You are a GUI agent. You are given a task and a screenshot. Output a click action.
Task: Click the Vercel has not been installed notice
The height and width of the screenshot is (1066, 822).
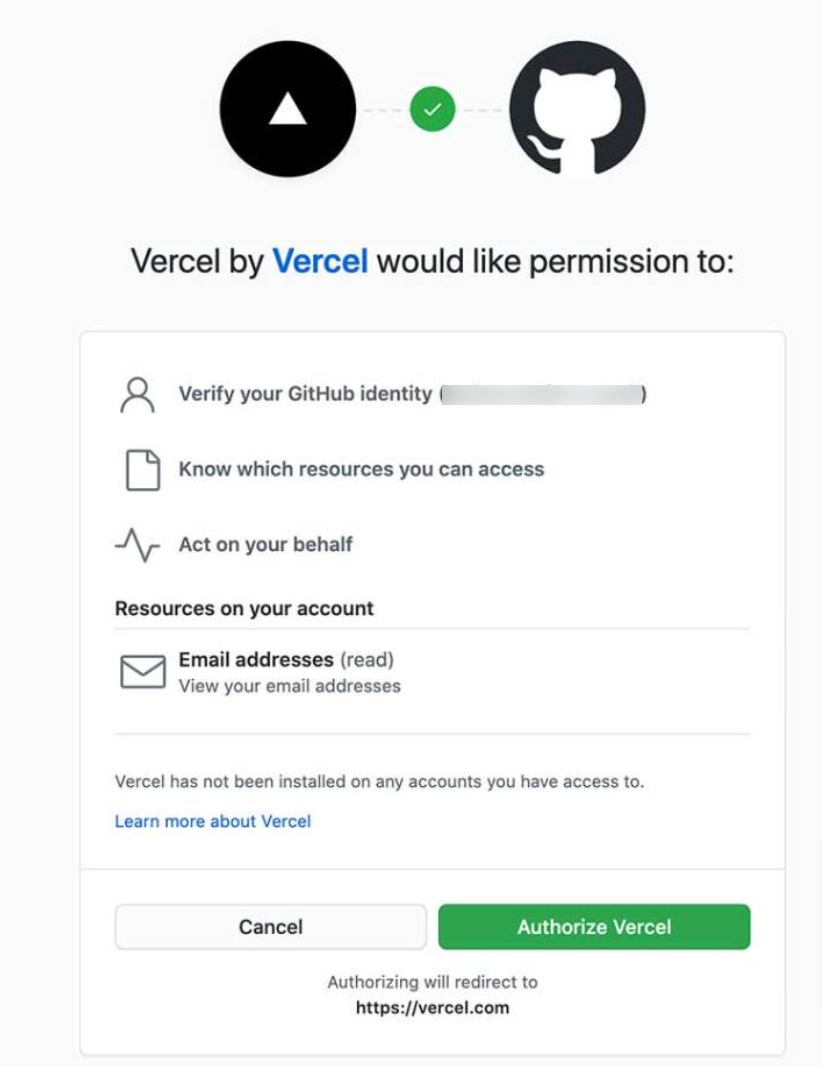[x=379, y=781]
